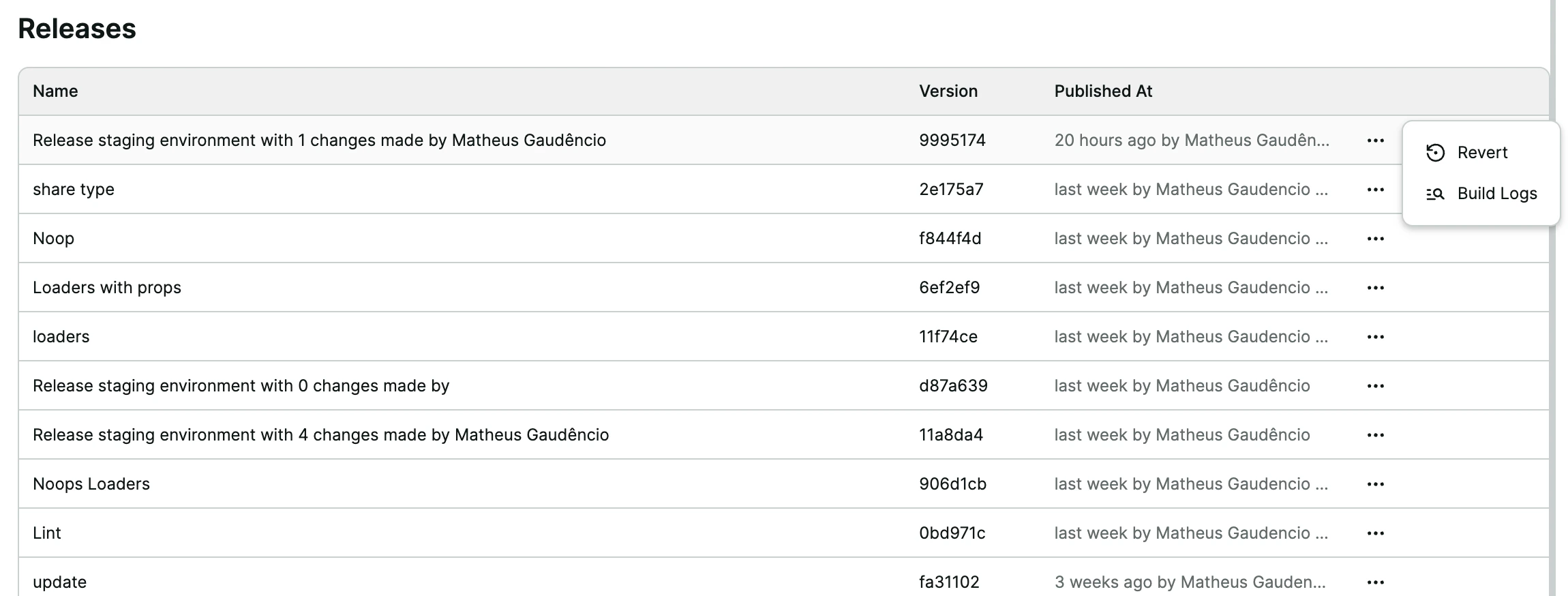Open the kebab menu for Noops Loaders
The width and height of the screenshot is (1568, 596).
coord(1375,483)
